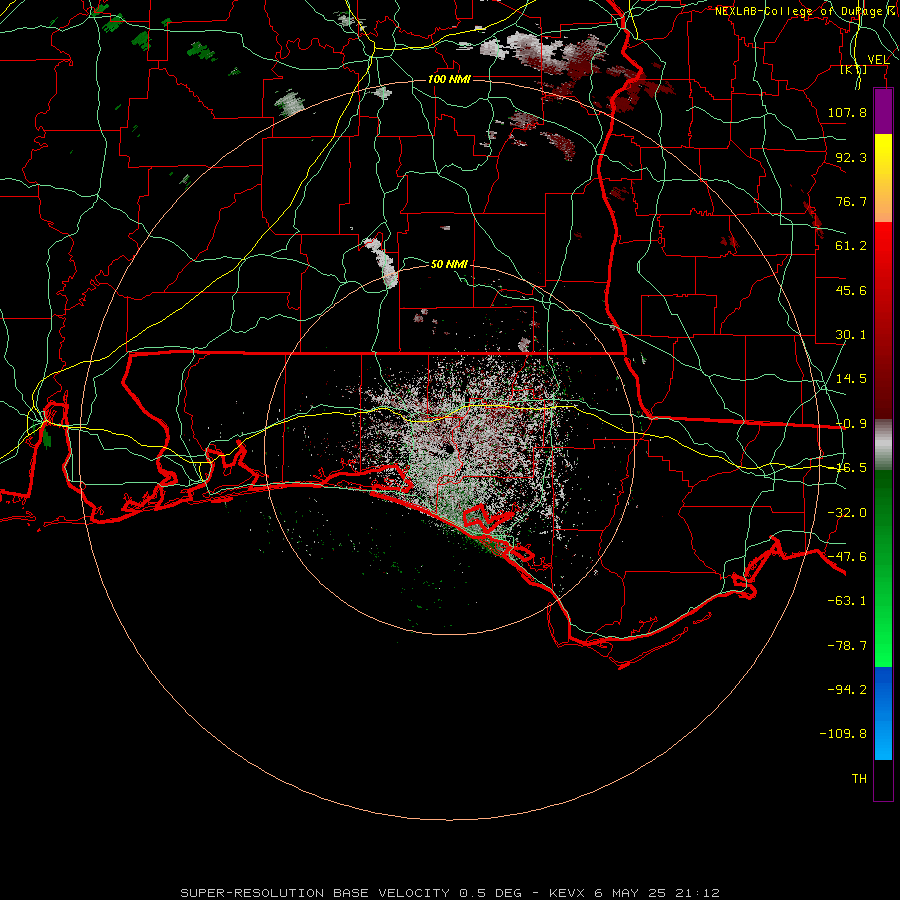Click the 61.2 legend value
The width and height of the screenshot is (900, 900).
pyautogui.click(x=851, y=246)
